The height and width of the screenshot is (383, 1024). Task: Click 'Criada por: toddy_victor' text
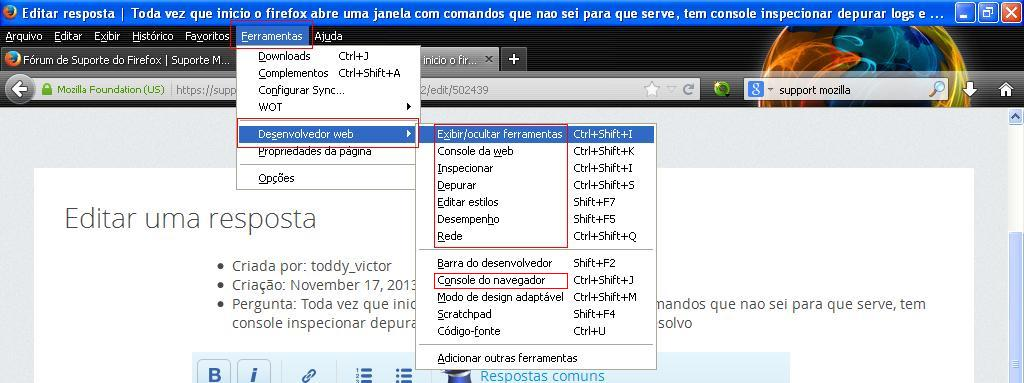(x=312, y=266)
